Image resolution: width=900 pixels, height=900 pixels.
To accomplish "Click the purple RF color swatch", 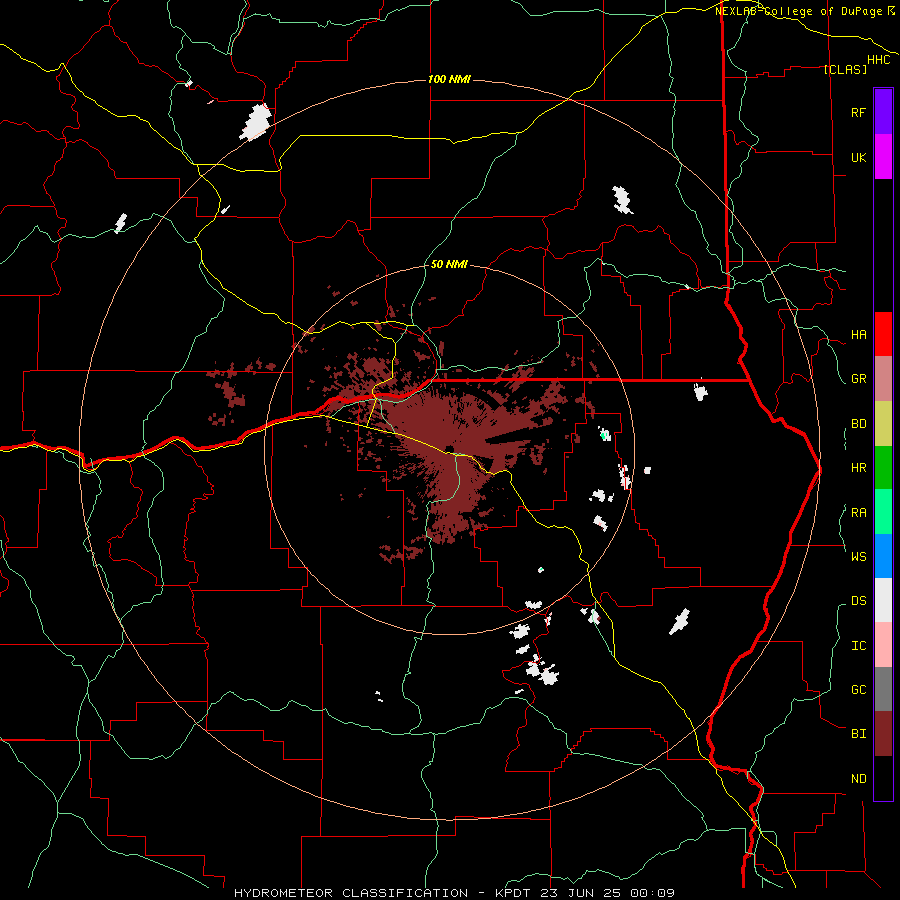I will pyautogui.click(x=883, y=112).
